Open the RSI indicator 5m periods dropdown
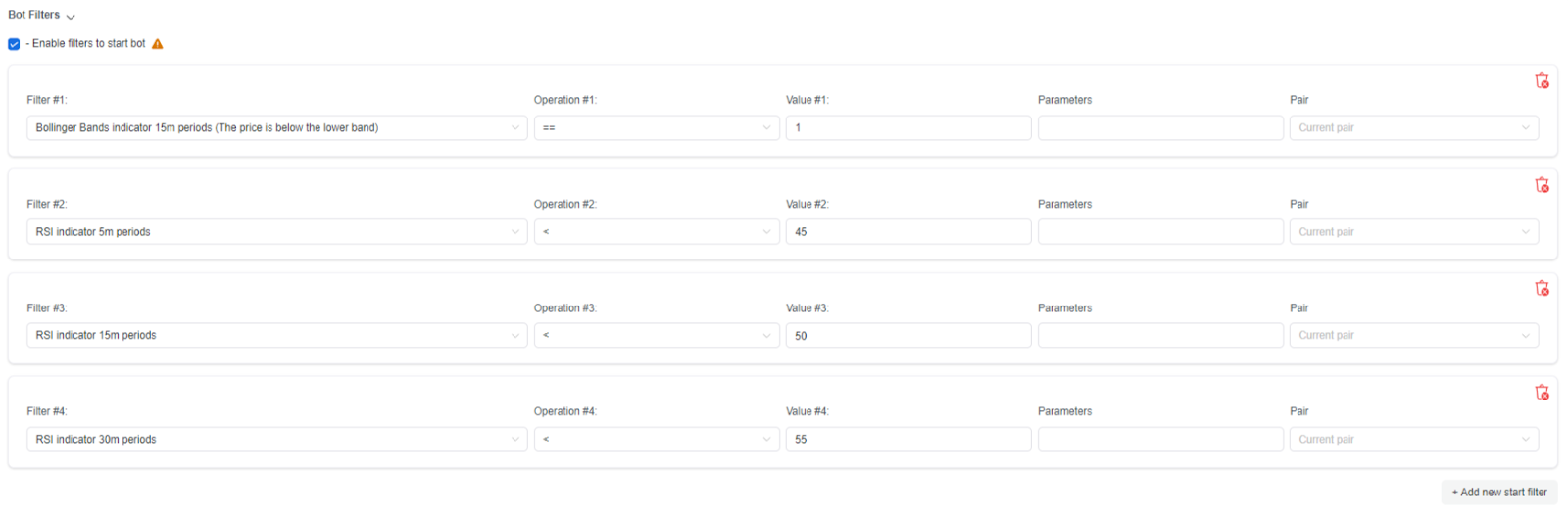This screenshot has width=1568, height=518. point(276,232)
